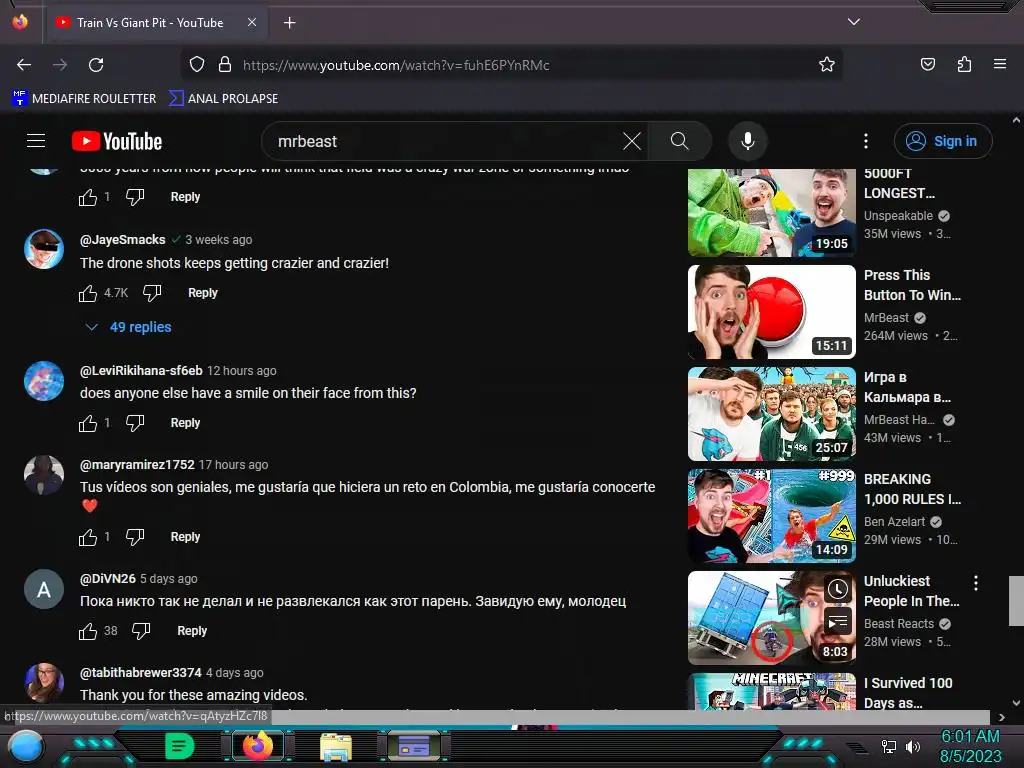Click the page vertical scrollbar thumb

(x=1016, y=601)
